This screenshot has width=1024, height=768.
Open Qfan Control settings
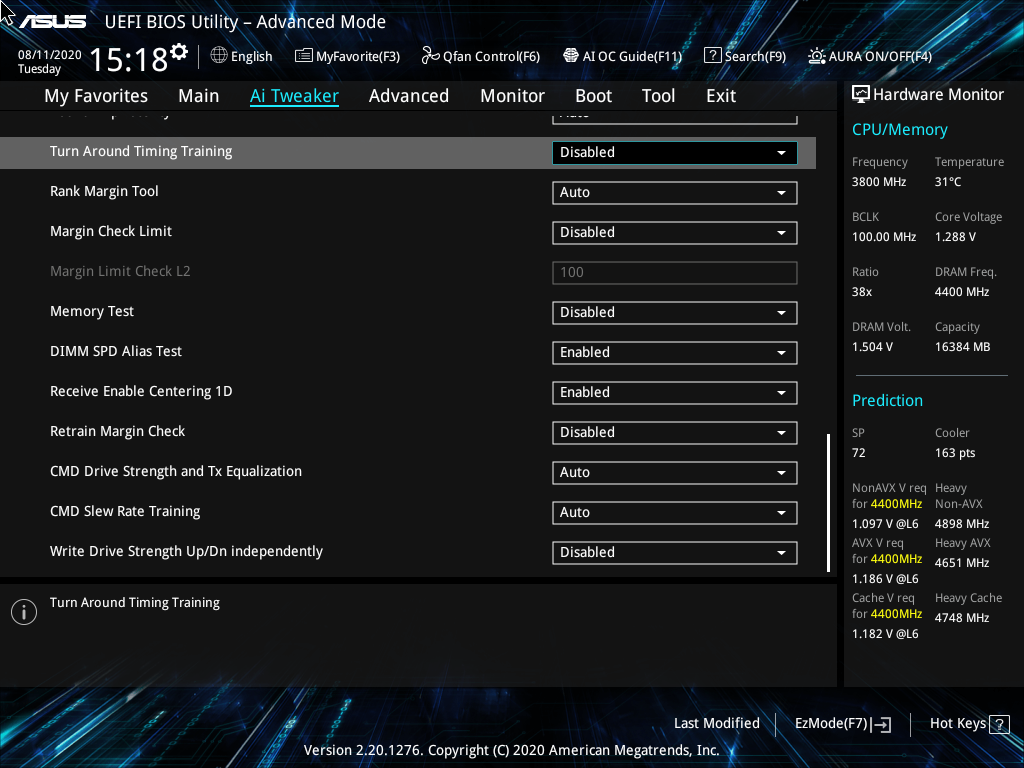point(480,56)
